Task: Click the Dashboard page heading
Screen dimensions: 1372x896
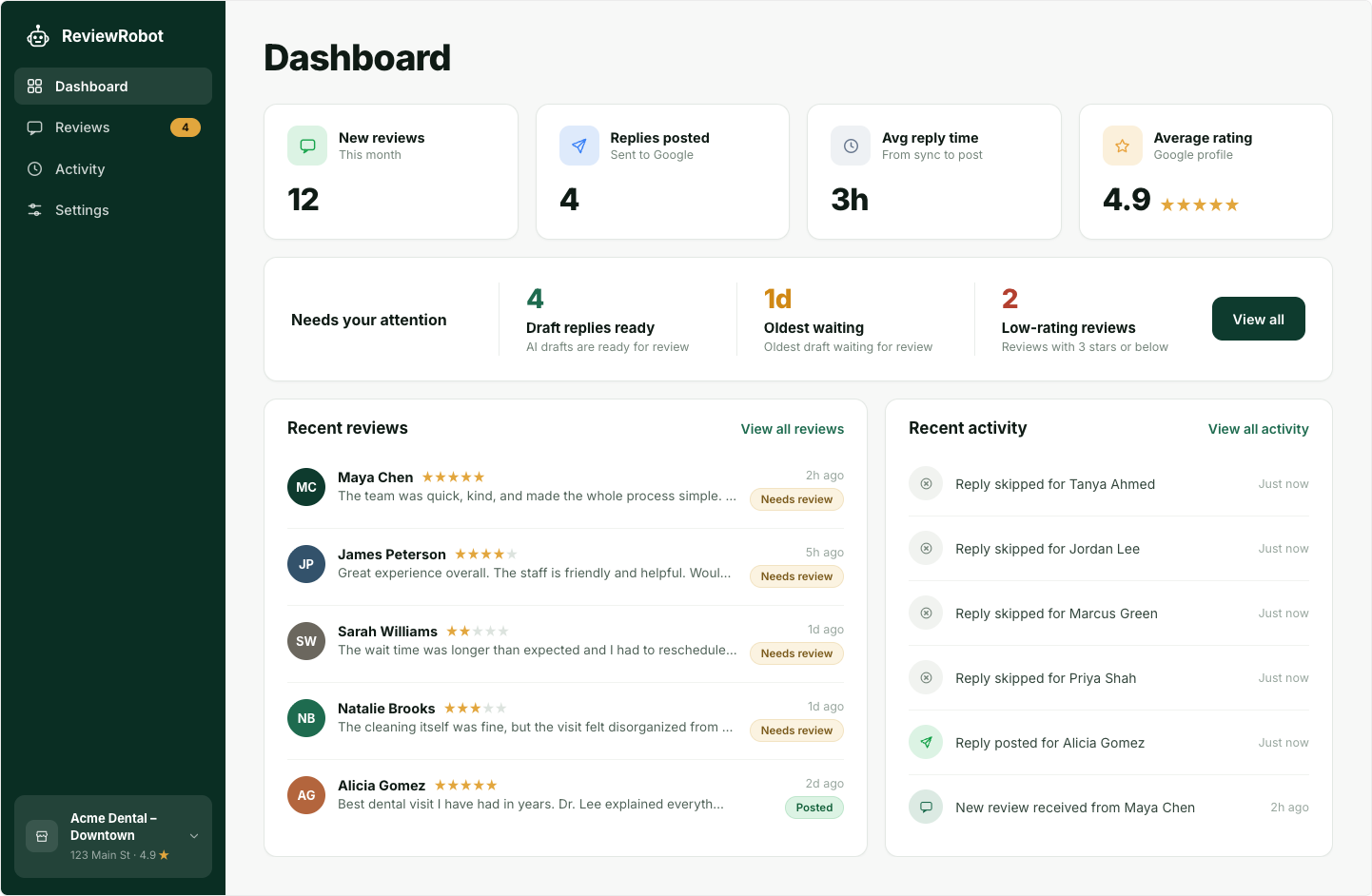Action: (357, 58)
